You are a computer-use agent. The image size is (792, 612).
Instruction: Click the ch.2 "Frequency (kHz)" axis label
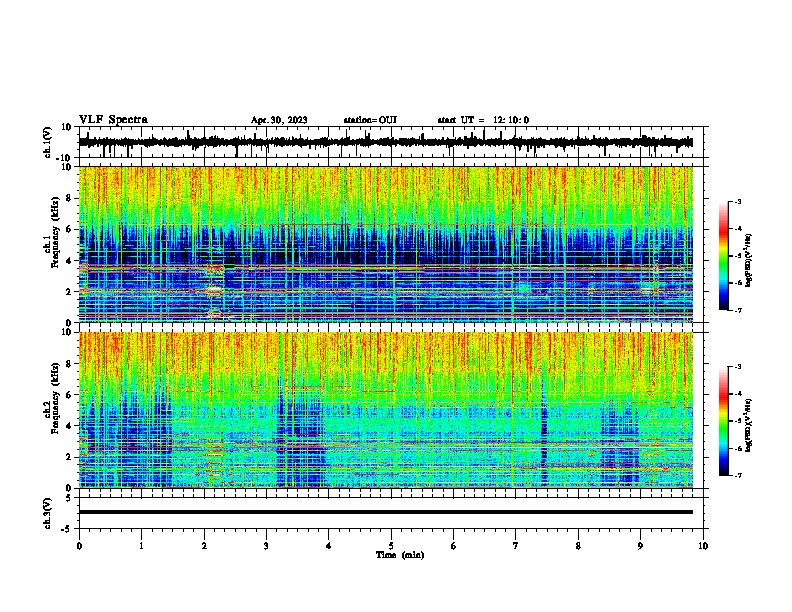tap(55, 398)
